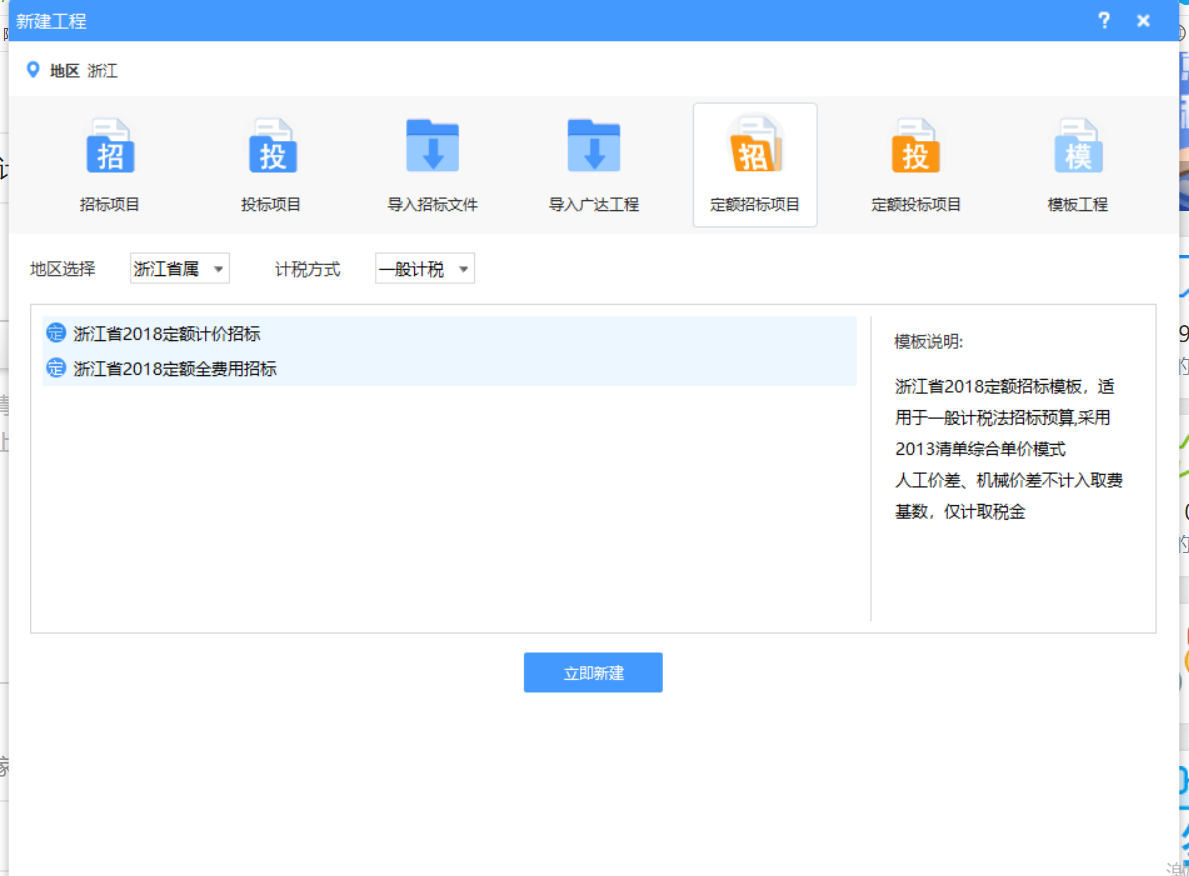Switch to the 模板工程 tab
This screenshot has height=876, width=1189.
(x=1077, y=166)
